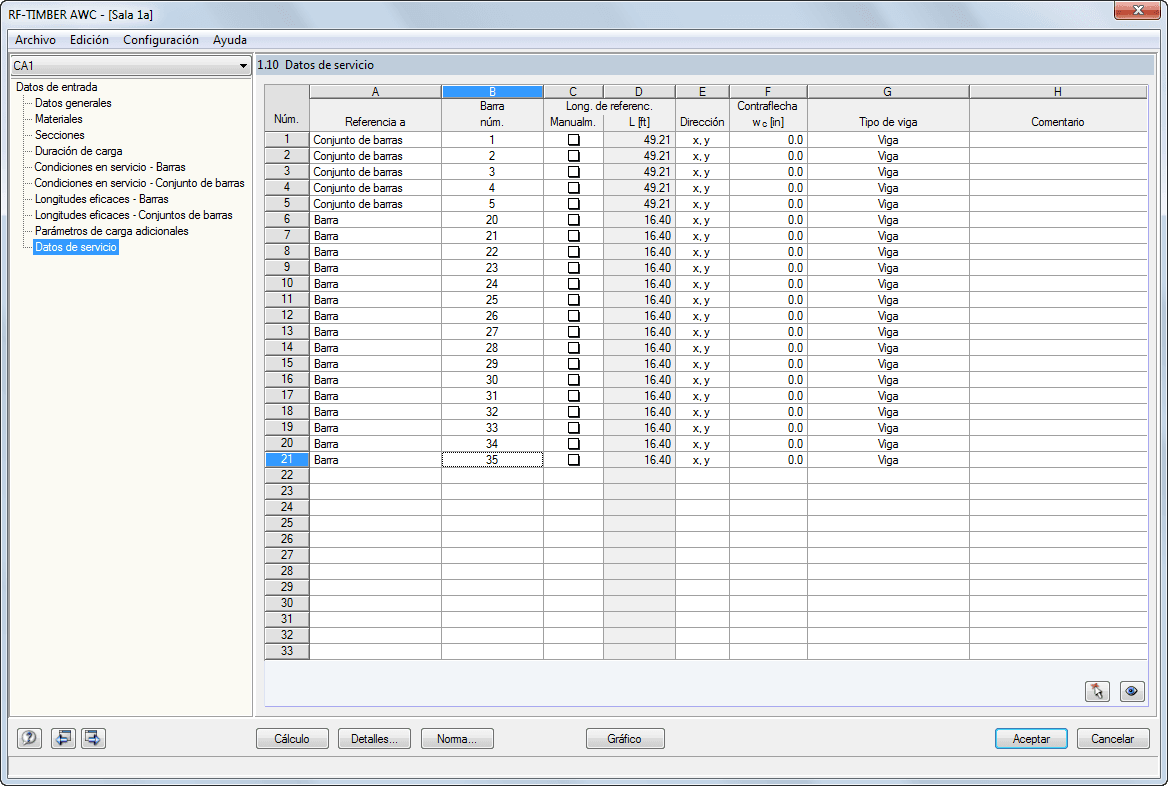The height and width of the screenshot is (786, 1168).
Task: Activate the select-member-in-graphic pointer icon
Action: pos(1097,690)
